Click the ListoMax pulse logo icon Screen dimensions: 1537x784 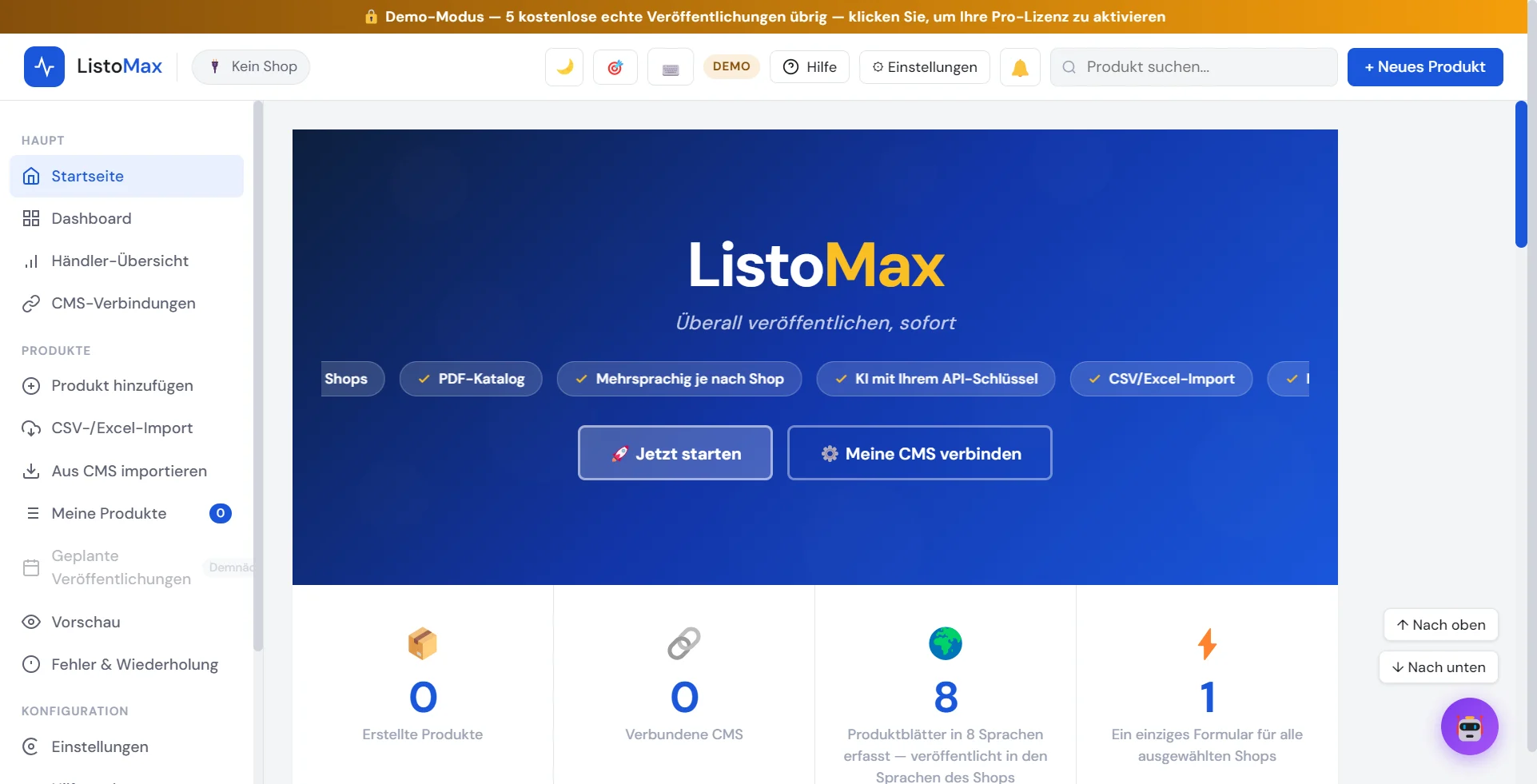[x=44, y=66]
